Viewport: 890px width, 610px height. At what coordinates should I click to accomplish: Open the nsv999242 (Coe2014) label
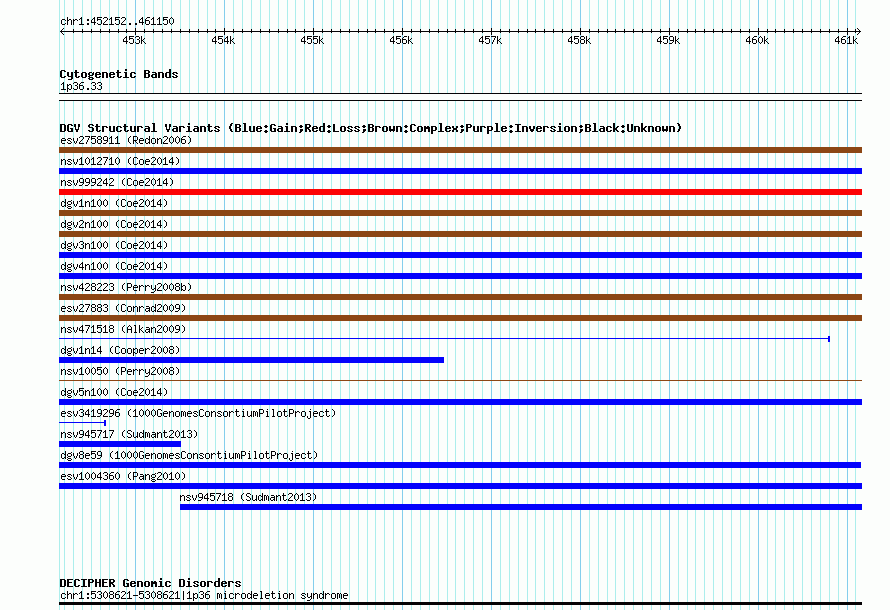[x=117, y=182]
